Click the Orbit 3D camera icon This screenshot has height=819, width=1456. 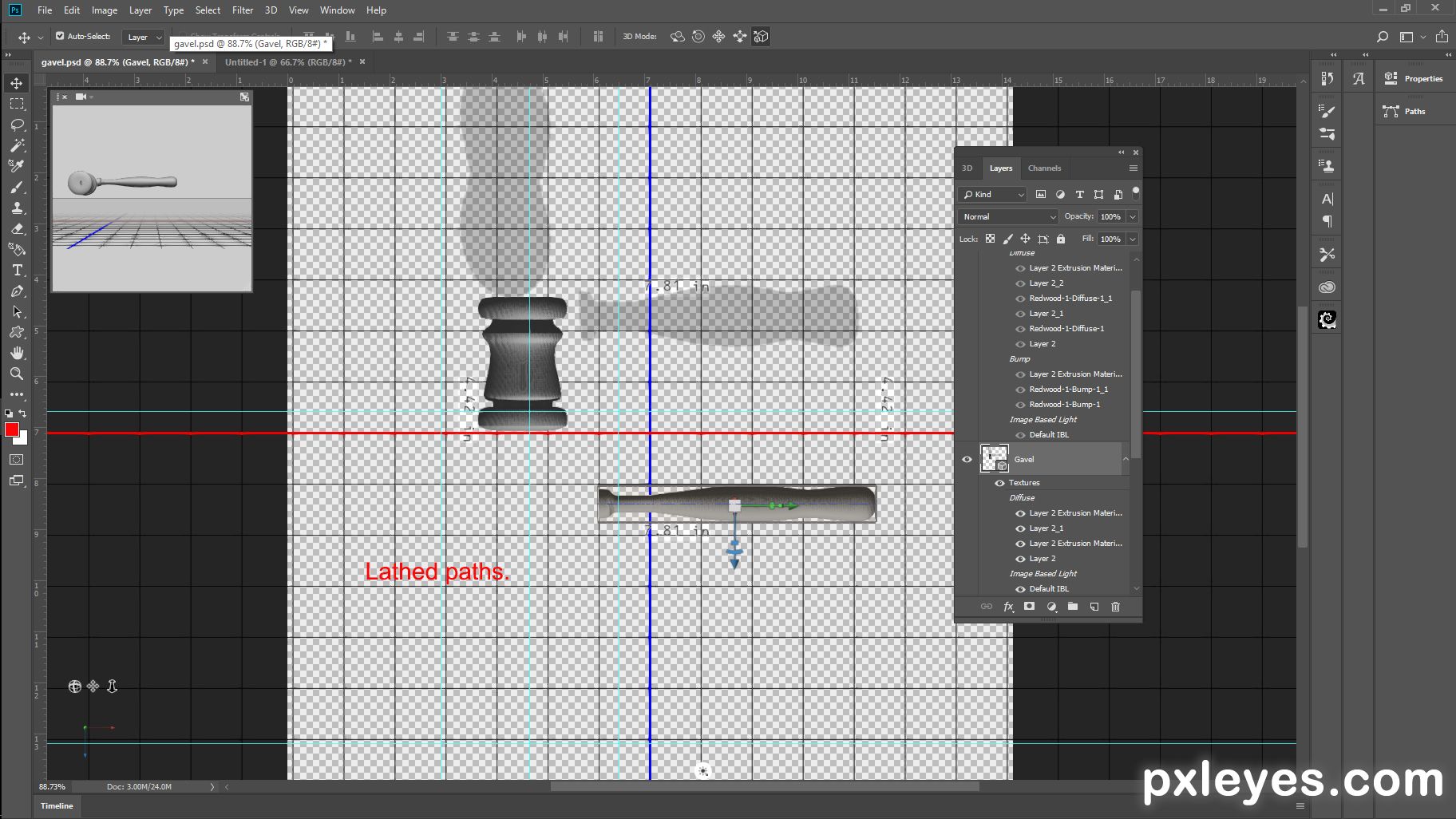[74, 686]
